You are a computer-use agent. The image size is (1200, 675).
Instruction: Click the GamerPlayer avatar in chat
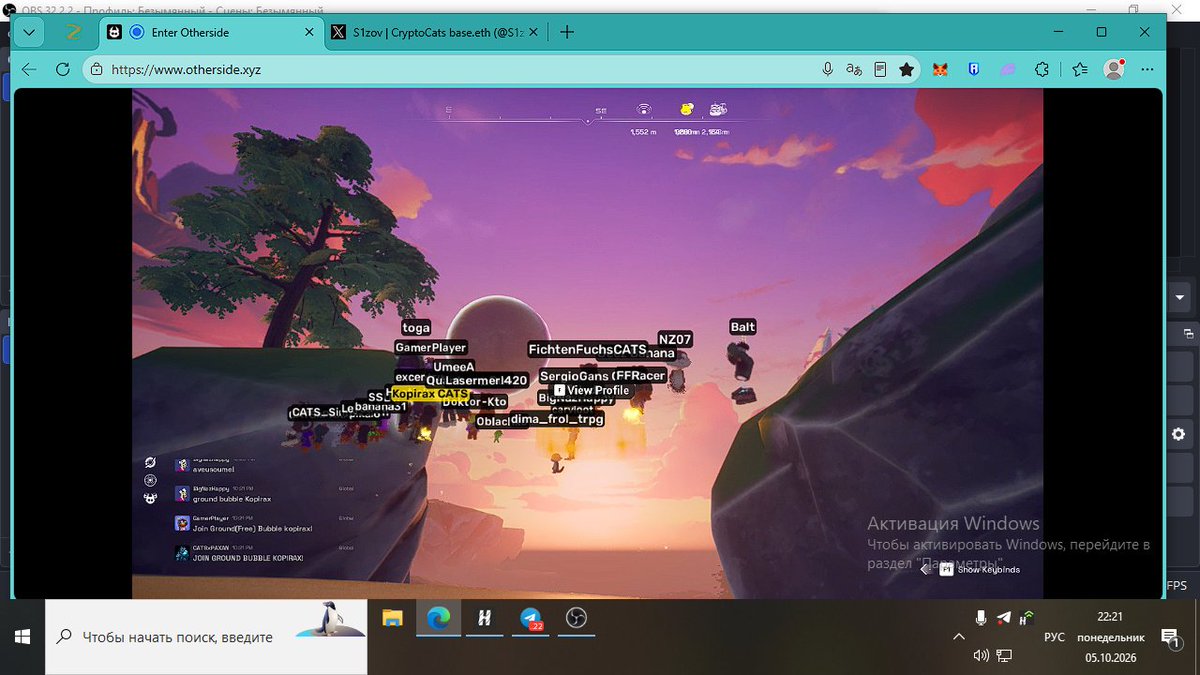[182, 523]
